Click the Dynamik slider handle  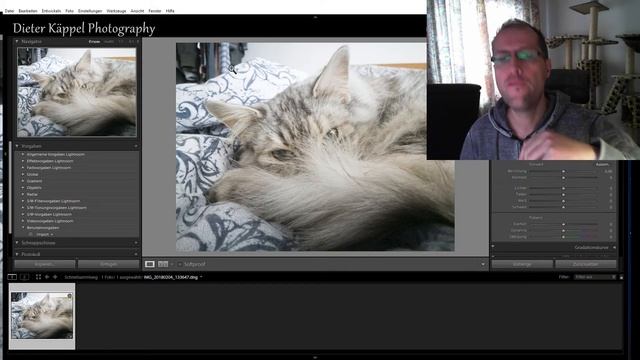564,231
